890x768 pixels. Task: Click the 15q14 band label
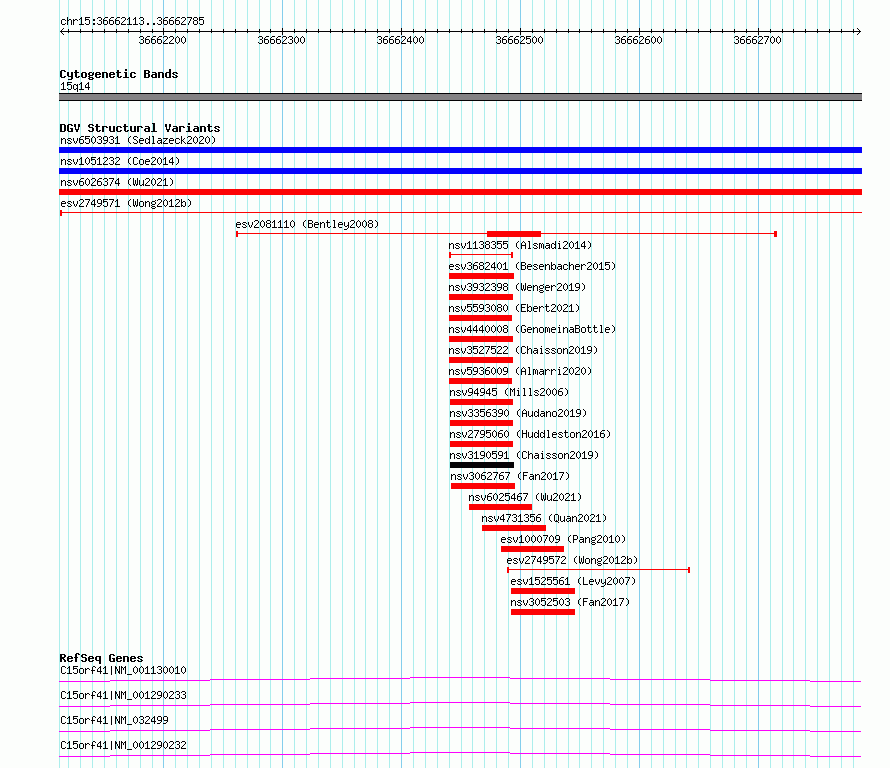tap(75, 86)
